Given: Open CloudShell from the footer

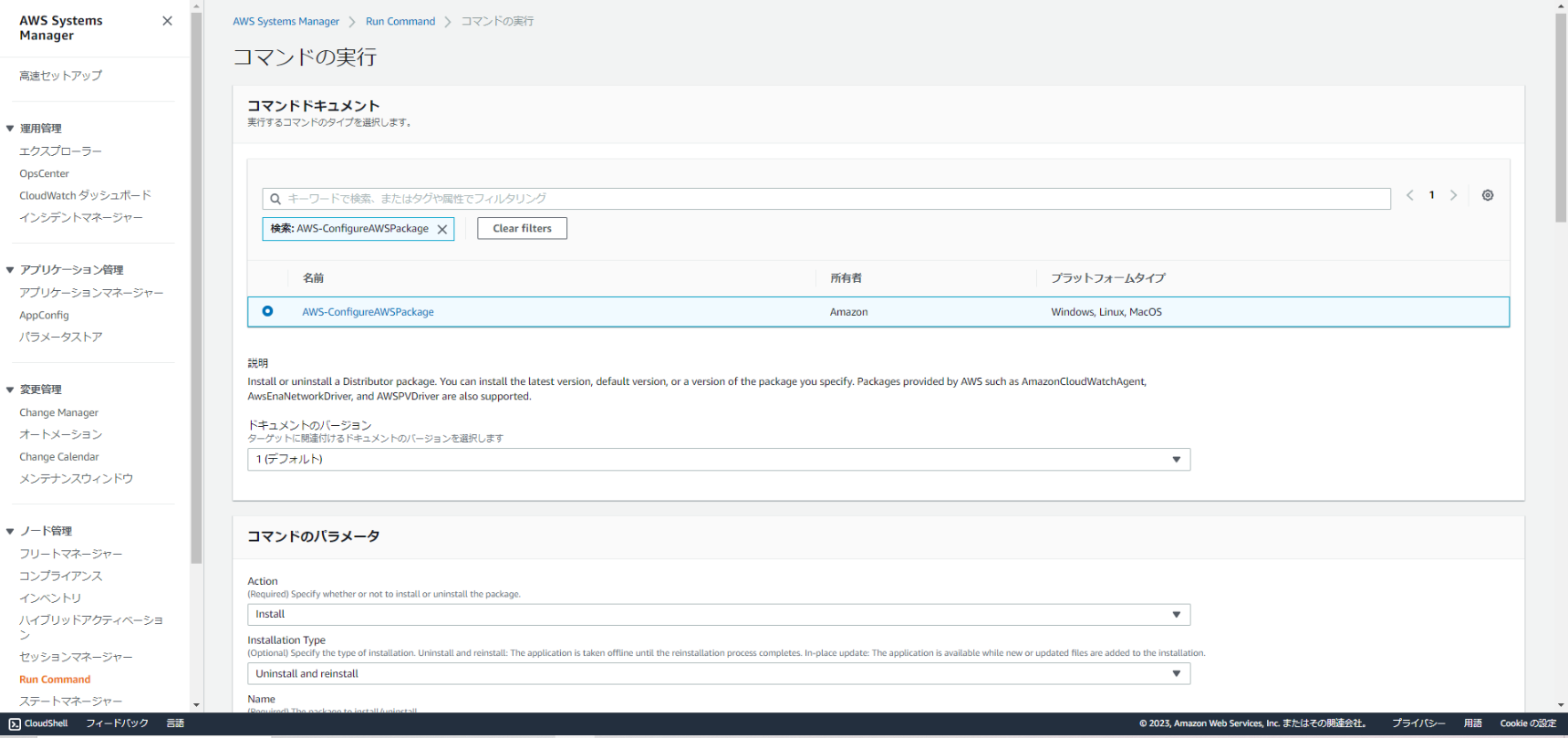Looking at the screenshot, I should 38,723.
